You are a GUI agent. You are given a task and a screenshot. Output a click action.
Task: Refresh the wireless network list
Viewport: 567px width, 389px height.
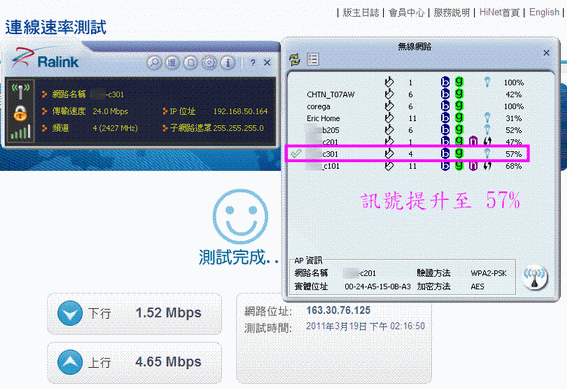click(295, 59)
